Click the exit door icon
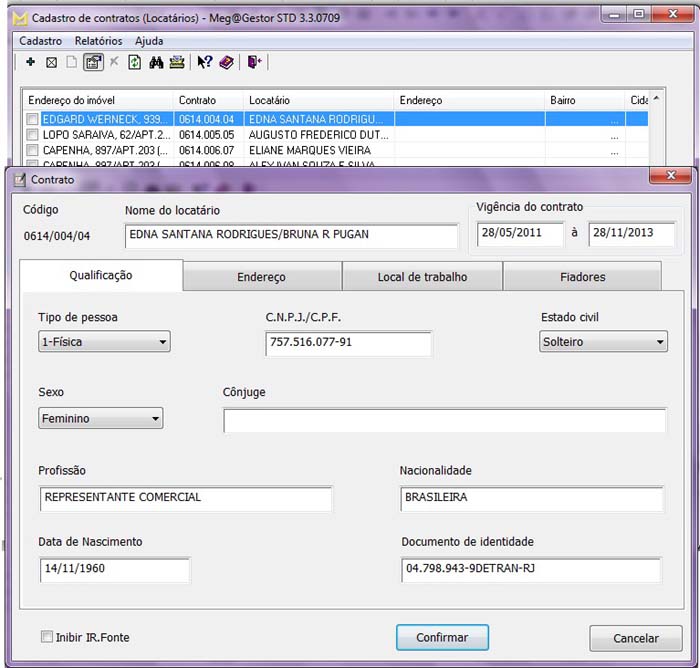 (x=254, y=62)
